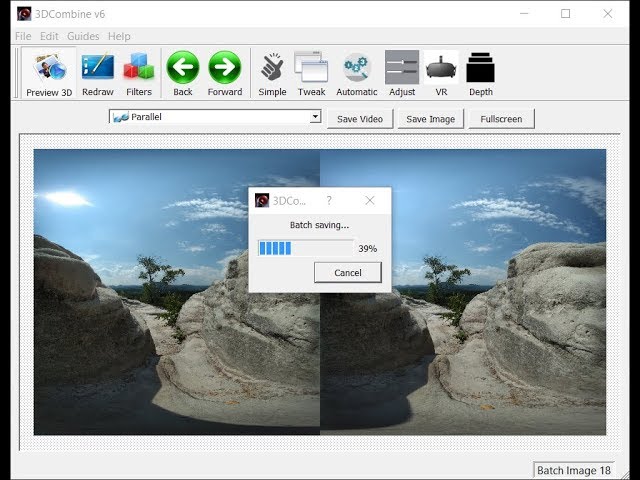Screen dimensions: 640x480
Task: Click the batch saving progress bar
Action: click(306, 248)
